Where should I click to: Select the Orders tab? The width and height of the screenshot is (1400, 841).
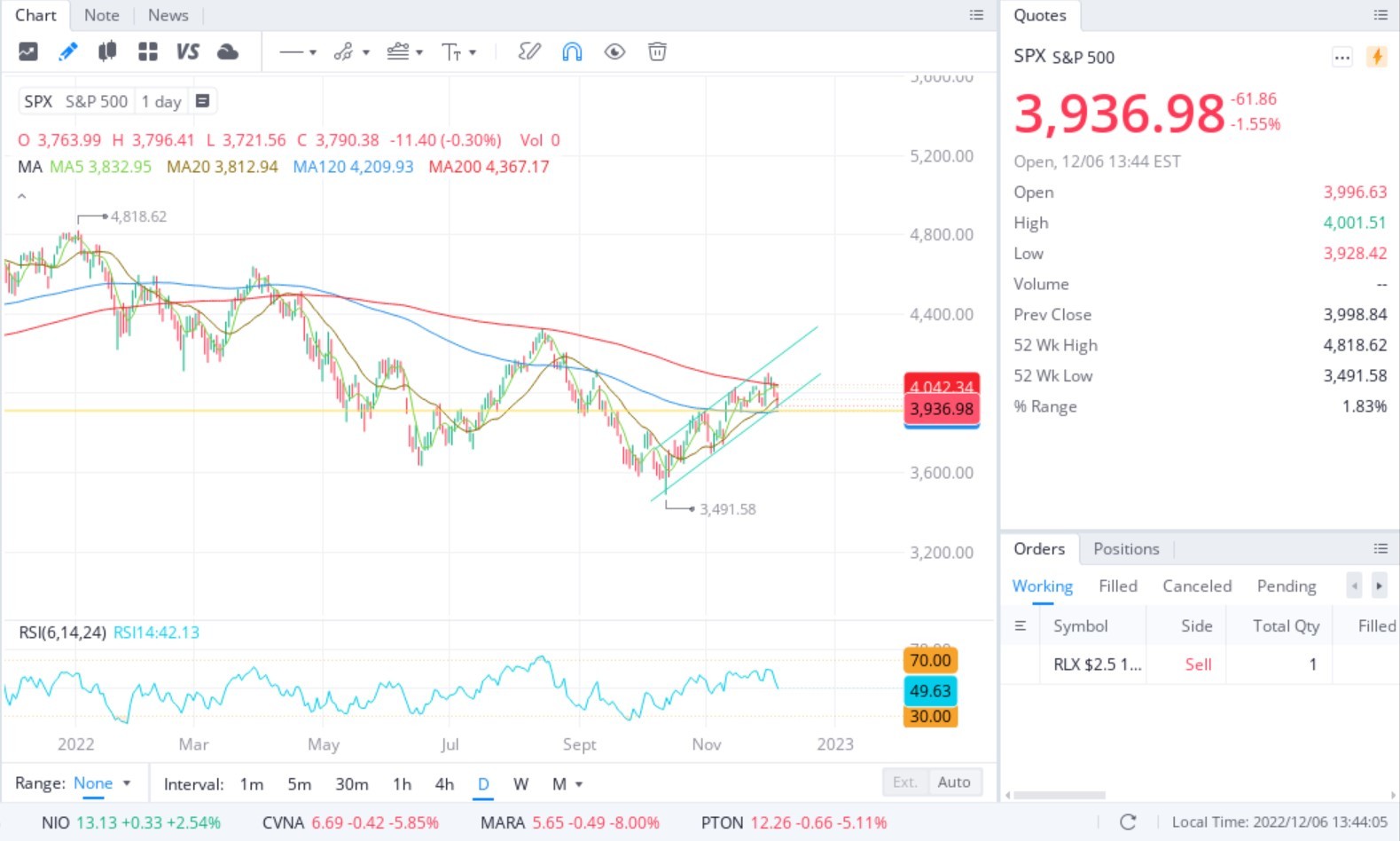pyautogui.click(x=1039, y=548)
